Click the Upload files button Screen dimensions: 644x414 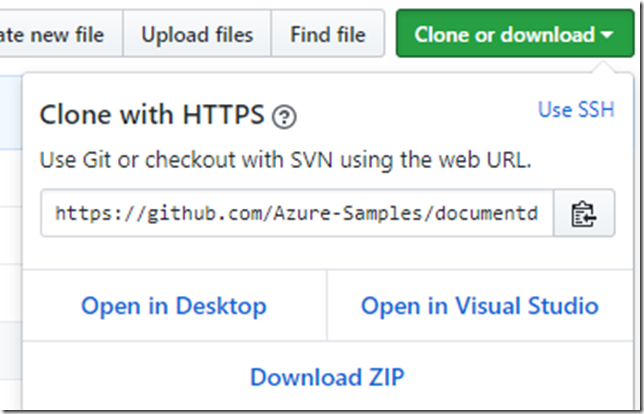pyautogui.click(x=197, y=33)
